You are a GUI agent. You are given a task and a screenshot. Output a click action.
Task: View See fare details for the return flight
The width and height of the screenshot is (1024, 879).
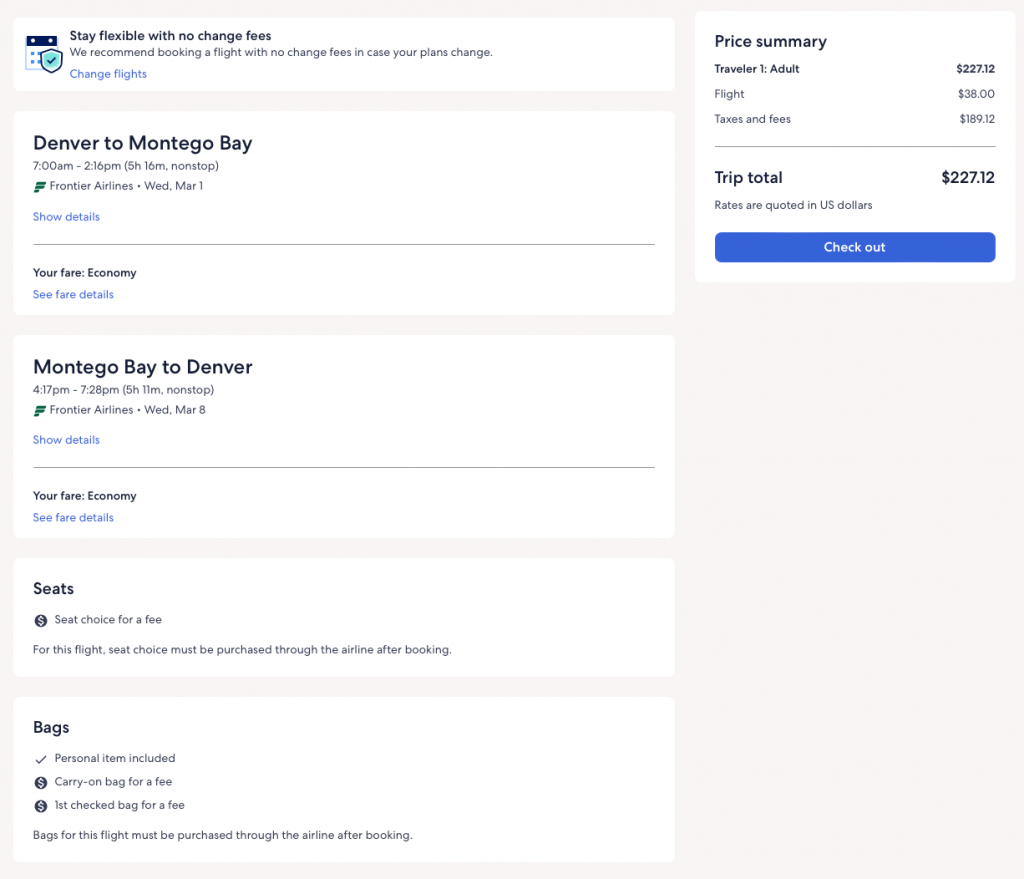(x=73, y=518)
